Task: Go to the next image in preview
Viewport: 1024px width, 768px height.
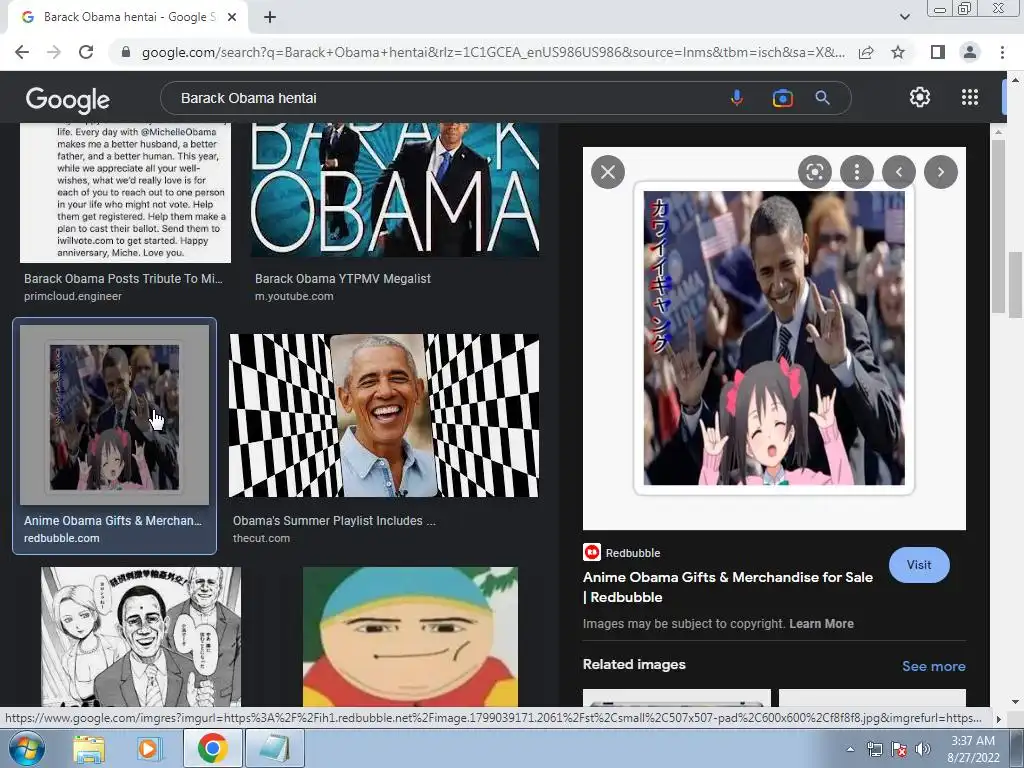Action: 941,172
